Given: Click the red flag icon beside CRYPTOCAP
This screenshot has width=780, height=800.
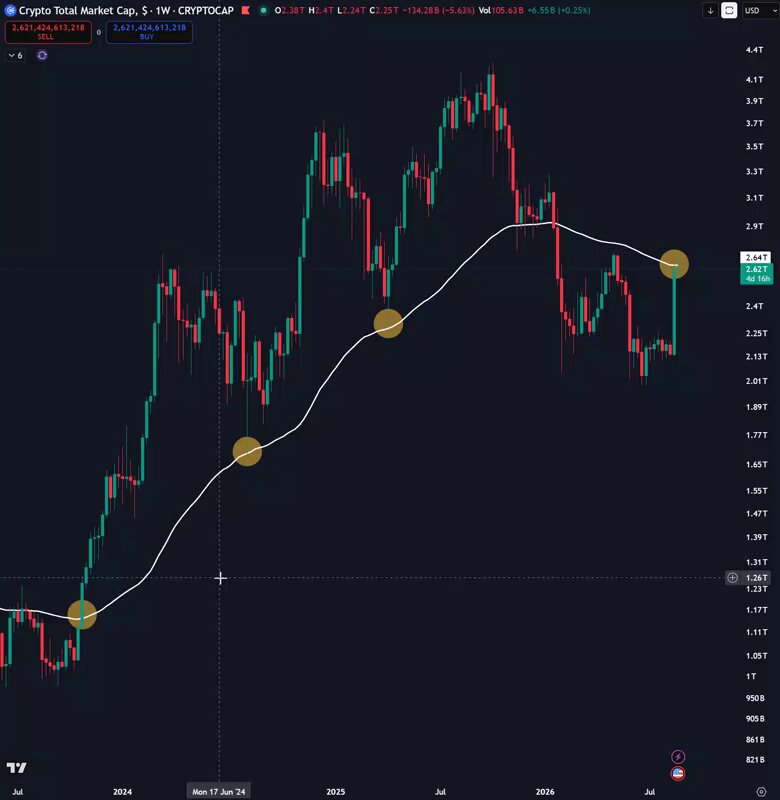Looking at the screenshot, I should [x=246, y=10].
